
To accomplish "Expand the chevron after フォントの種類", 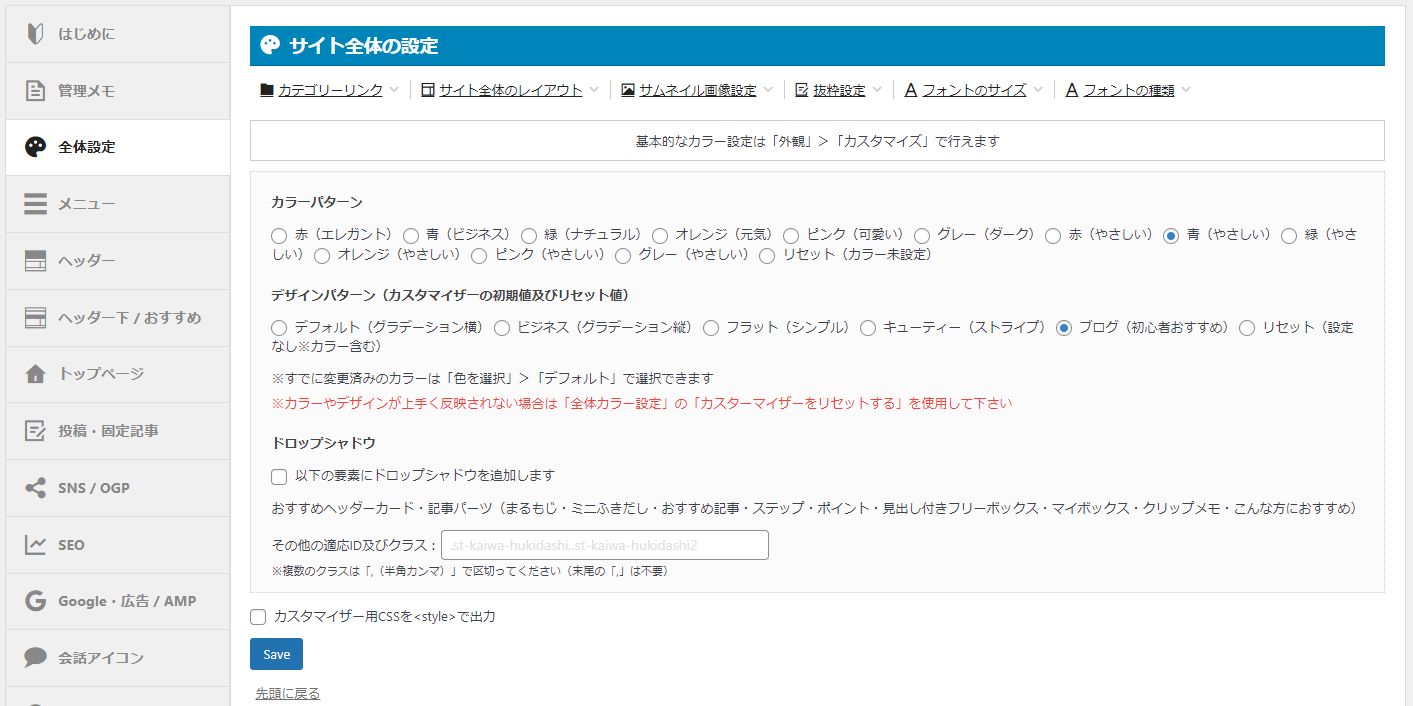I will point(1186,90).
